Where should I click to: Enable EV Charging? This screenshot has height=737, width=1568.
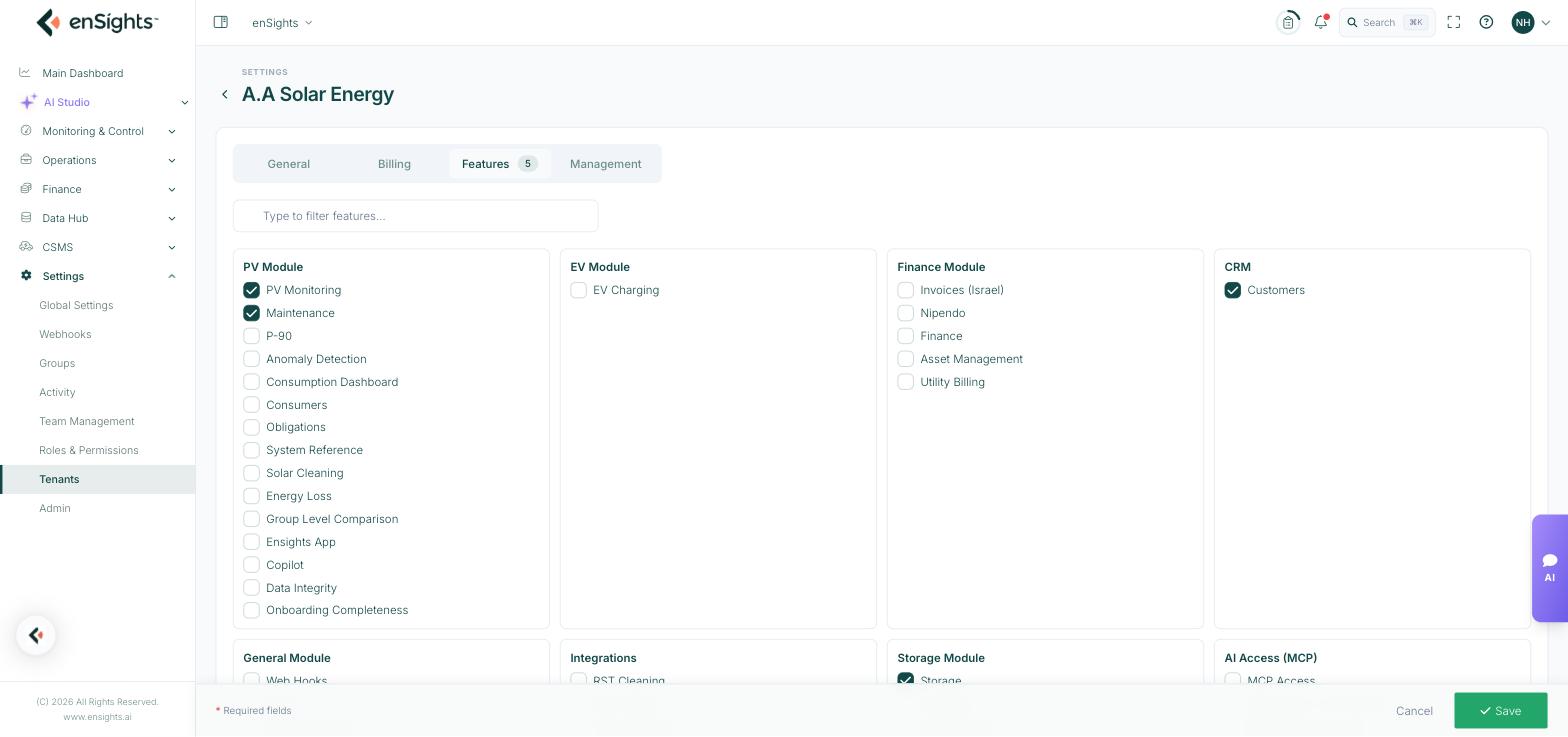click(x=578, y=290)
